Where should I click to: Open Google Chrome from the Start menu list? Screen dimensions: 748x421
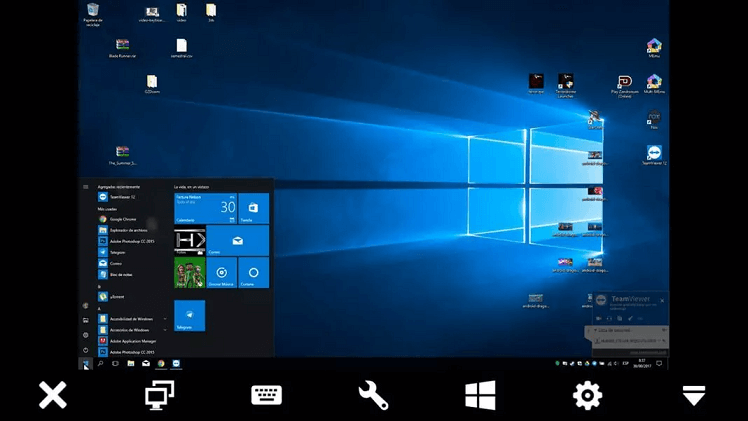tap(122, 219)
